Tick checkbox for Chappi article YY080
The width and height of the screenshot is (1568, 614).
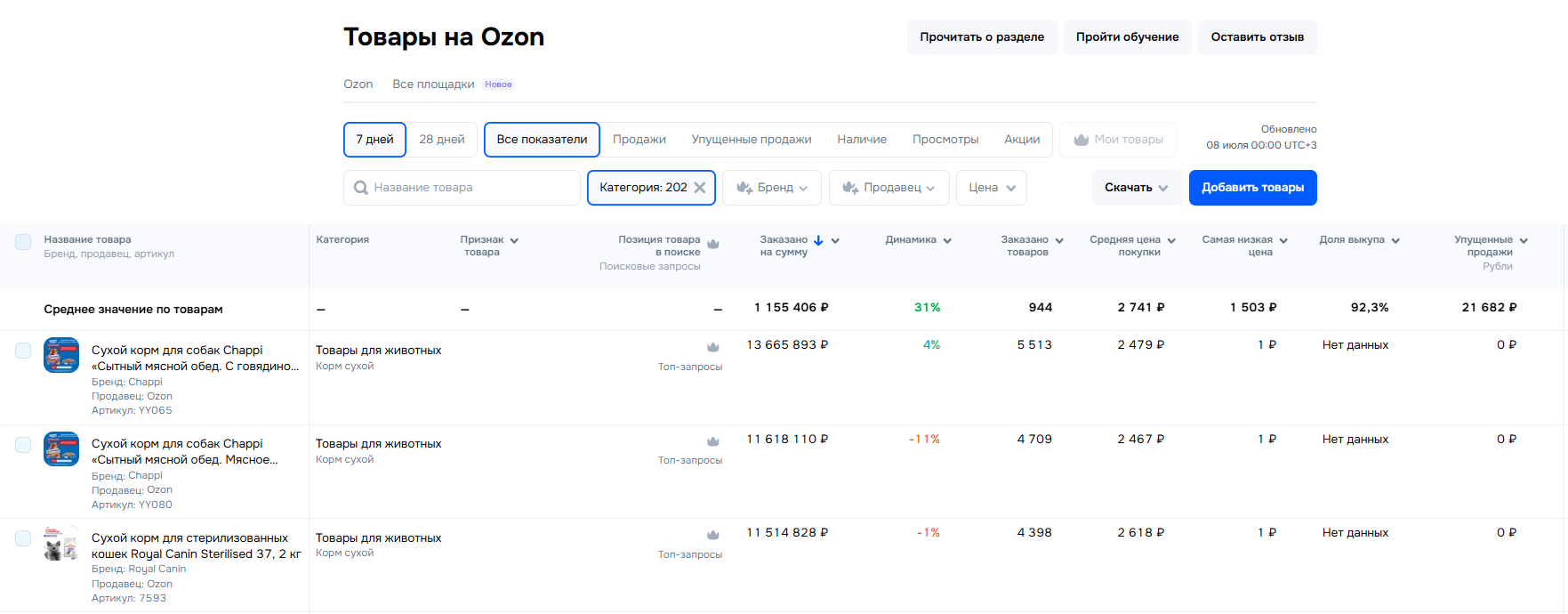tap(23, 444)
